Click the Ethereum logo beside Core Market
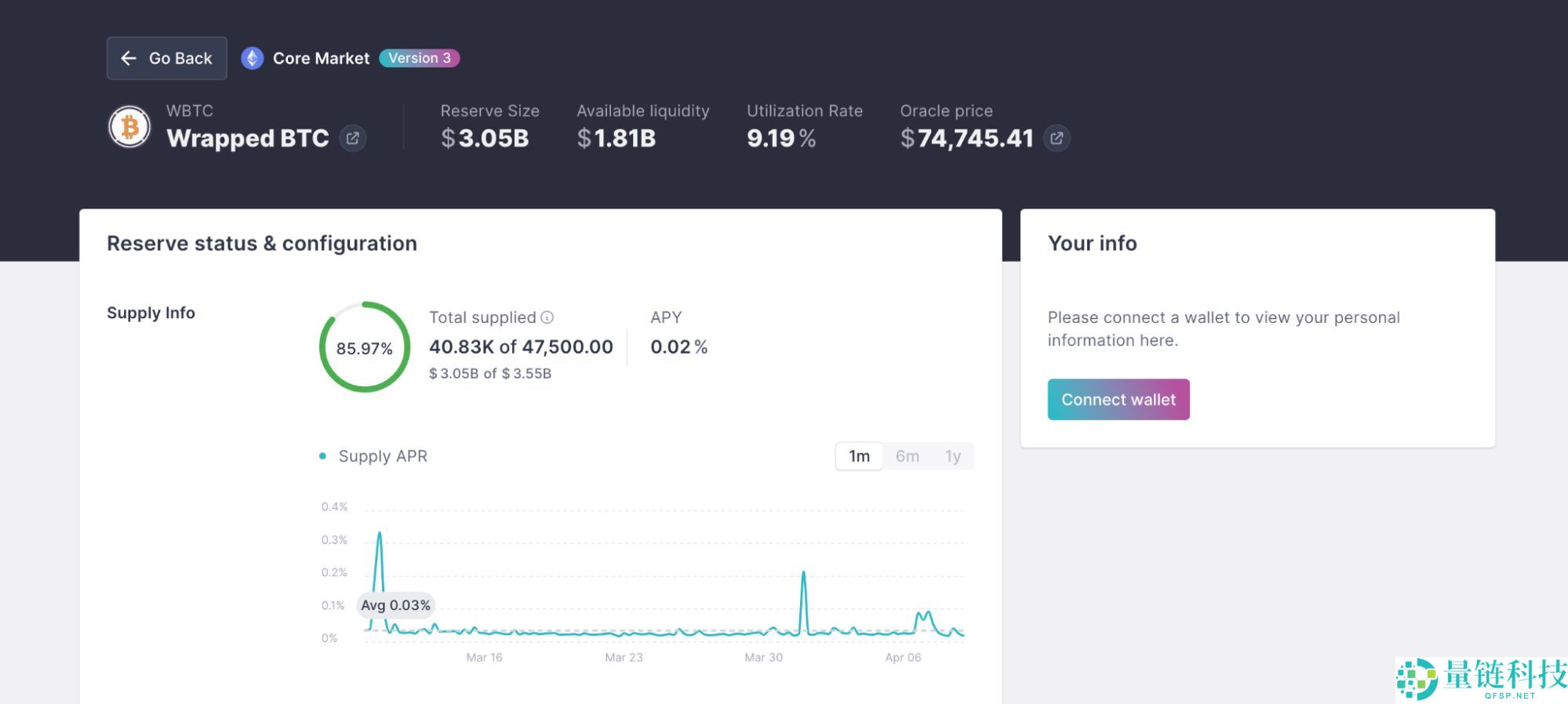The width and height of the screenshot is (1568, 704). [x=252, y=58]
